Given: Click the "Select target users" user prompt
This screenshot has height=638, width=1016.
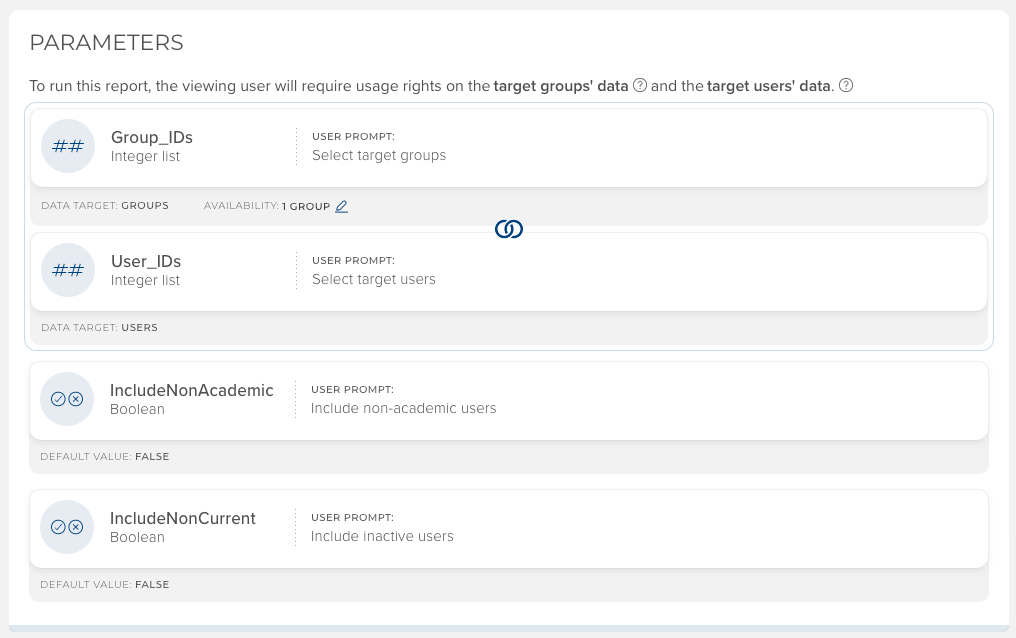Looking at the screenshot, I should point(374,279).
